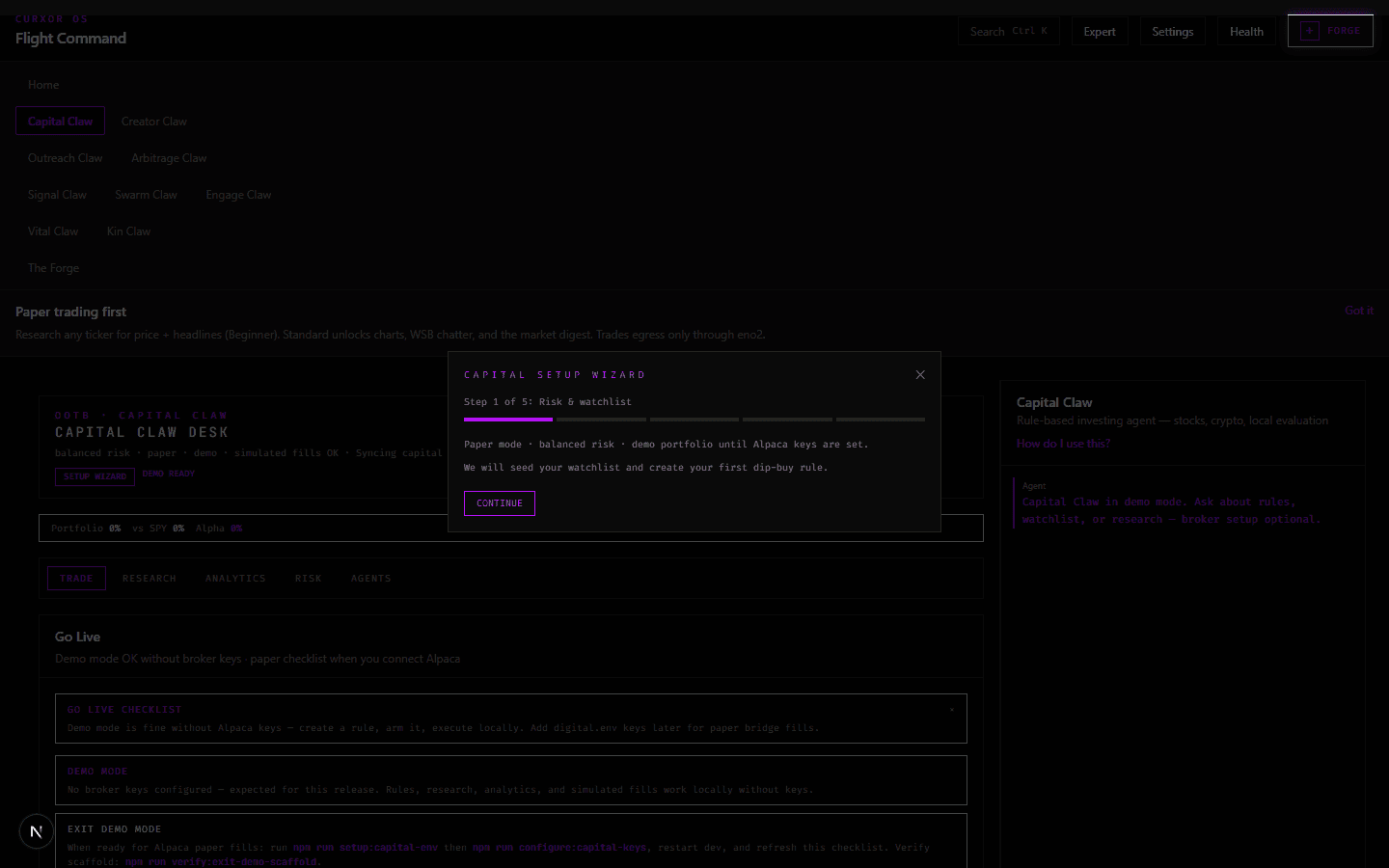
Task: Click the 'DEMO READY' status label
Action: [168, 474]
